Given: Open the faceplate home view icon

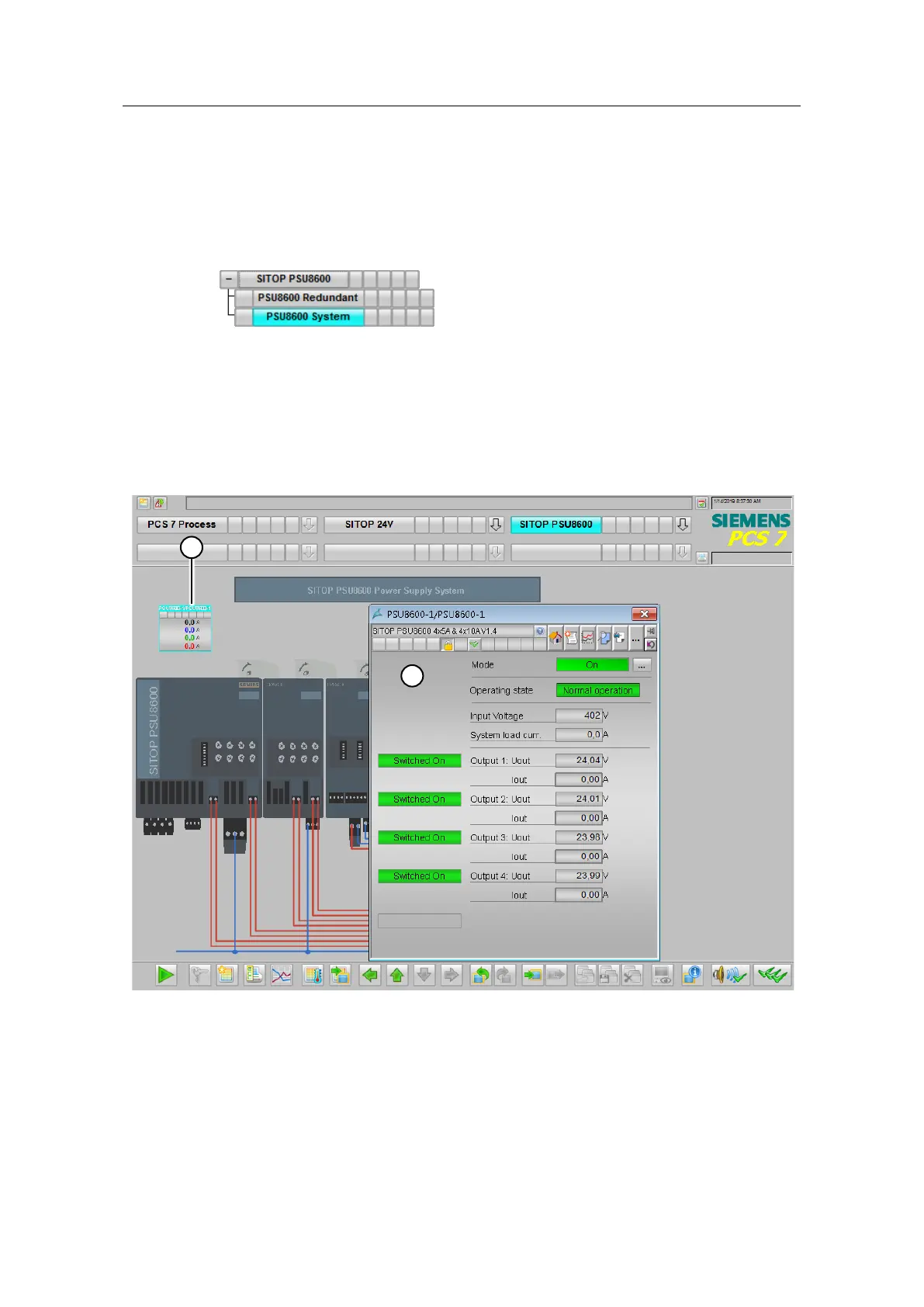Looking at the screenshot, I should pyautogui.click(x=555, y=637).
